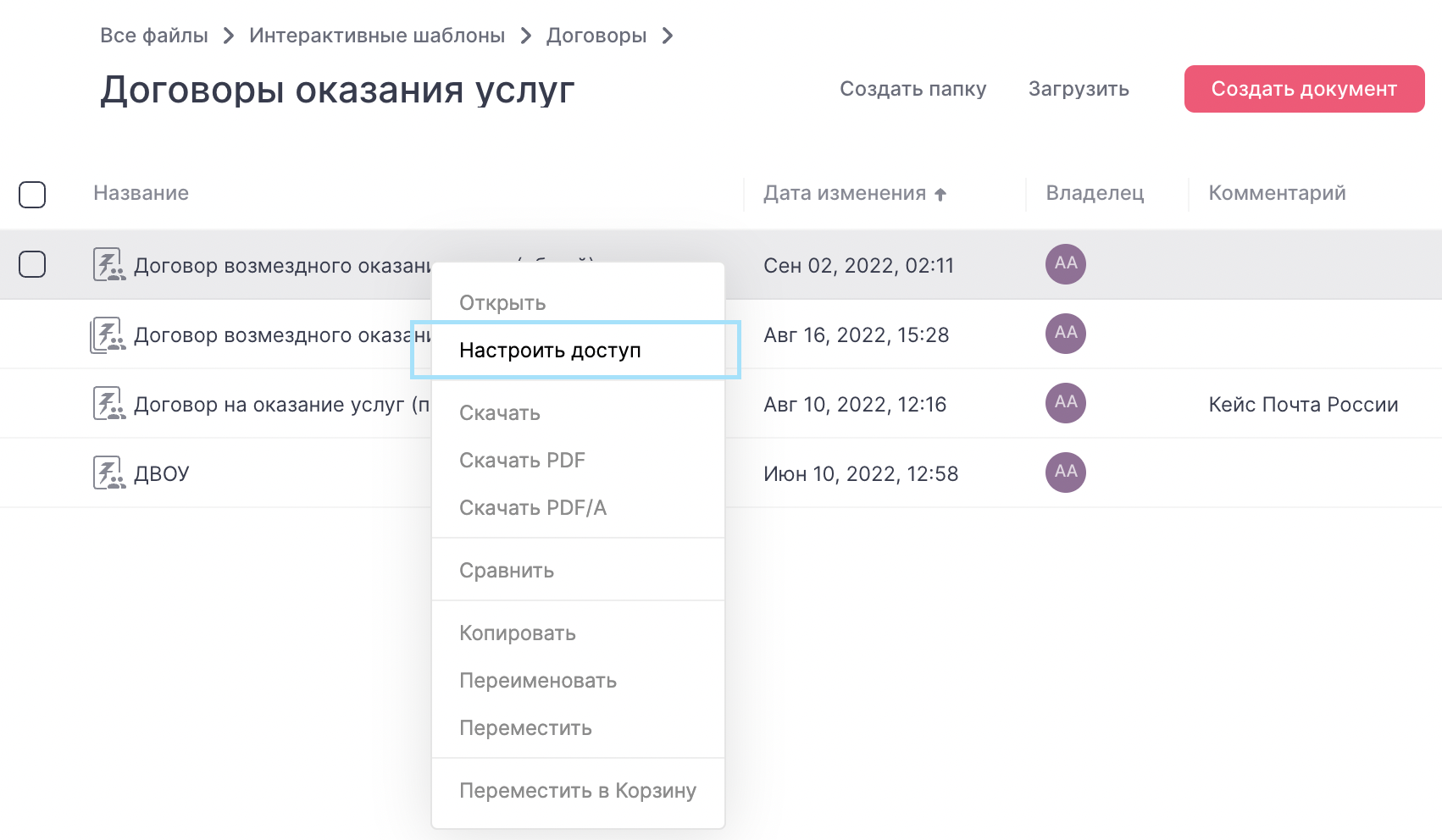Screen dimensions: 1442x840
Task: Click the icon of the Авг 10 contract
Action: [108, 403]
